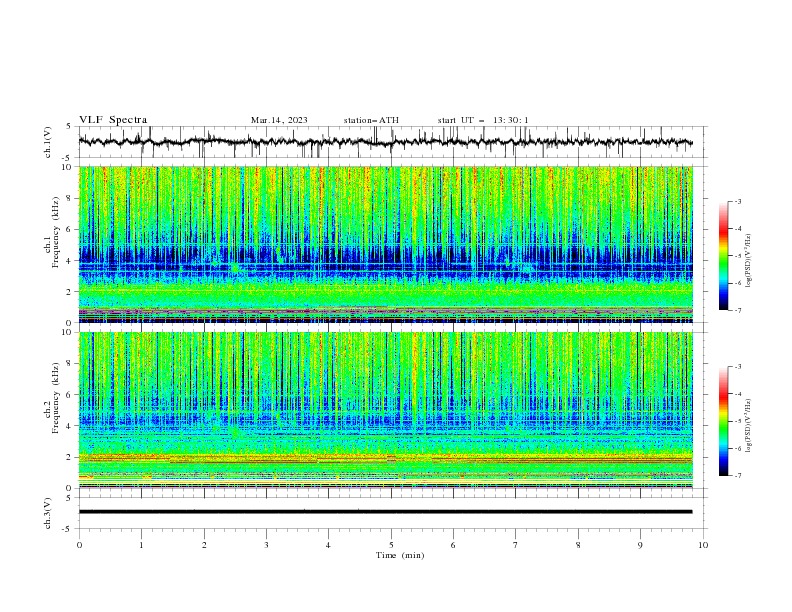The height and width of the screenshot is (612, 792).
Task: Click the "1" tick on the time axis
Action: [141, 545]
